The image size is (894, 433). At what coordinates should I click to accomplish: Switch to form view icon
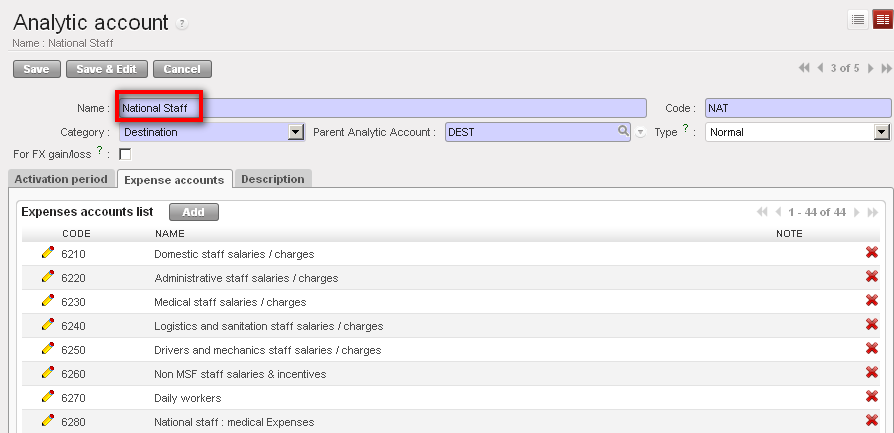coord(882,19)
